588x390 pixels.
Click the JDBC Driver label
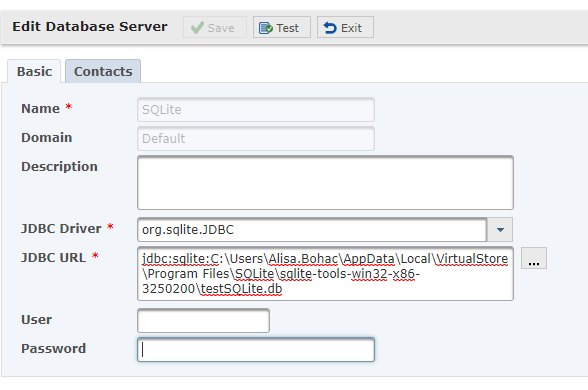[x=61, y=228]
